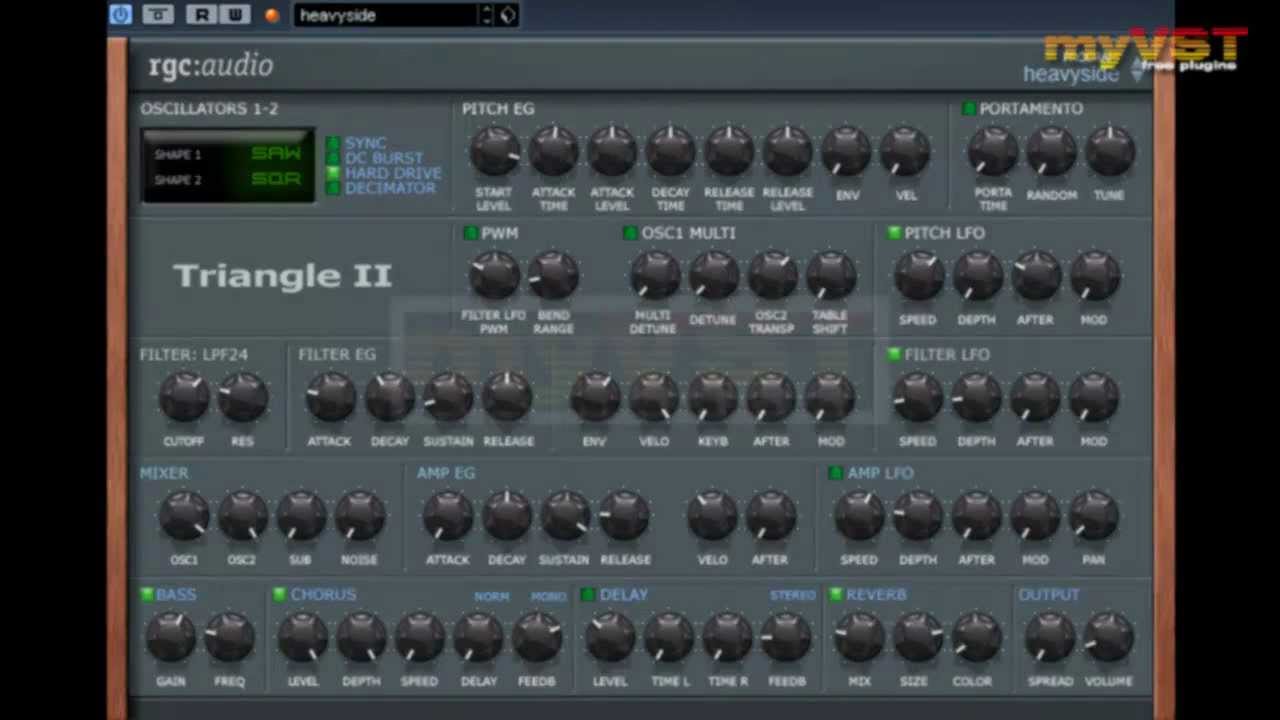Toggle the PWM section LED
Viewport: 1280px width, 720px height.
point(471,233)
